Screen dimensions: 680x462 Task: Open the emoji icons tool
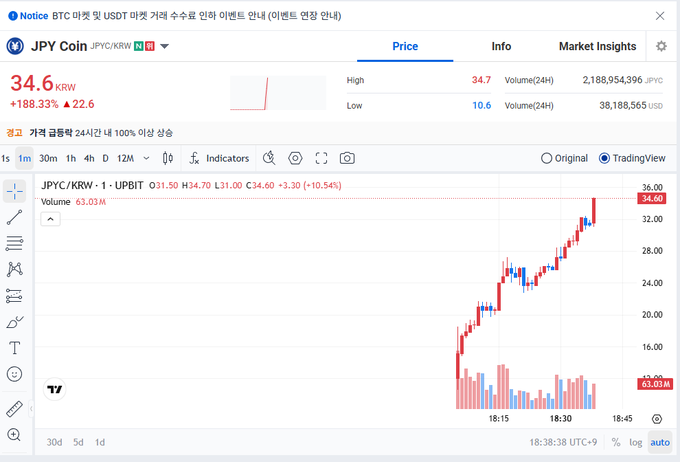[14, 374]
